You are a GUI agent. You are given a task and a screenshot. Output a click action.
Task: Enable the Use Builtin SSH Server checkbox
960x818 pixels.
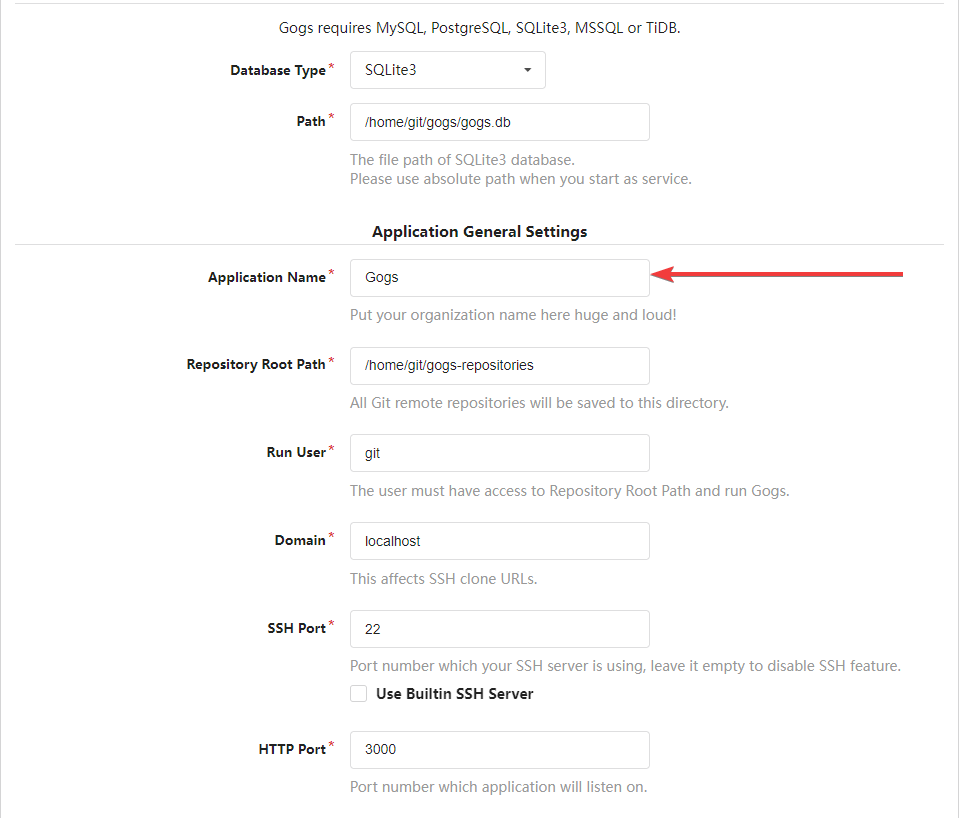[359, 694]
